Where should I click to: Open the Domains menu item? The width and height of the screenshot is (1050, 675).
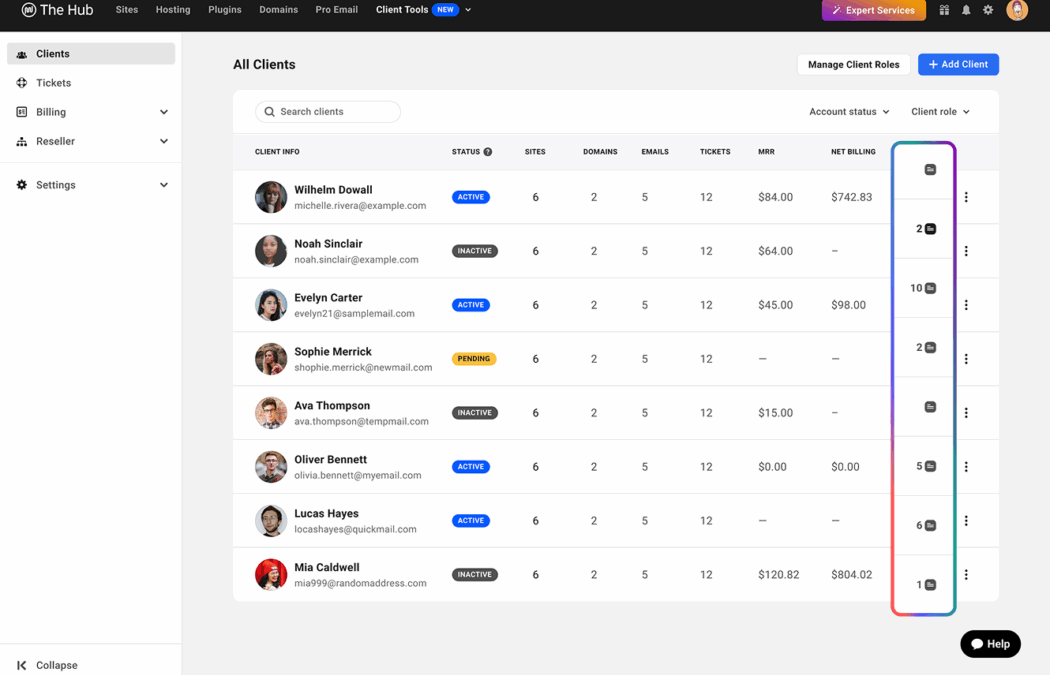[278, 10]
